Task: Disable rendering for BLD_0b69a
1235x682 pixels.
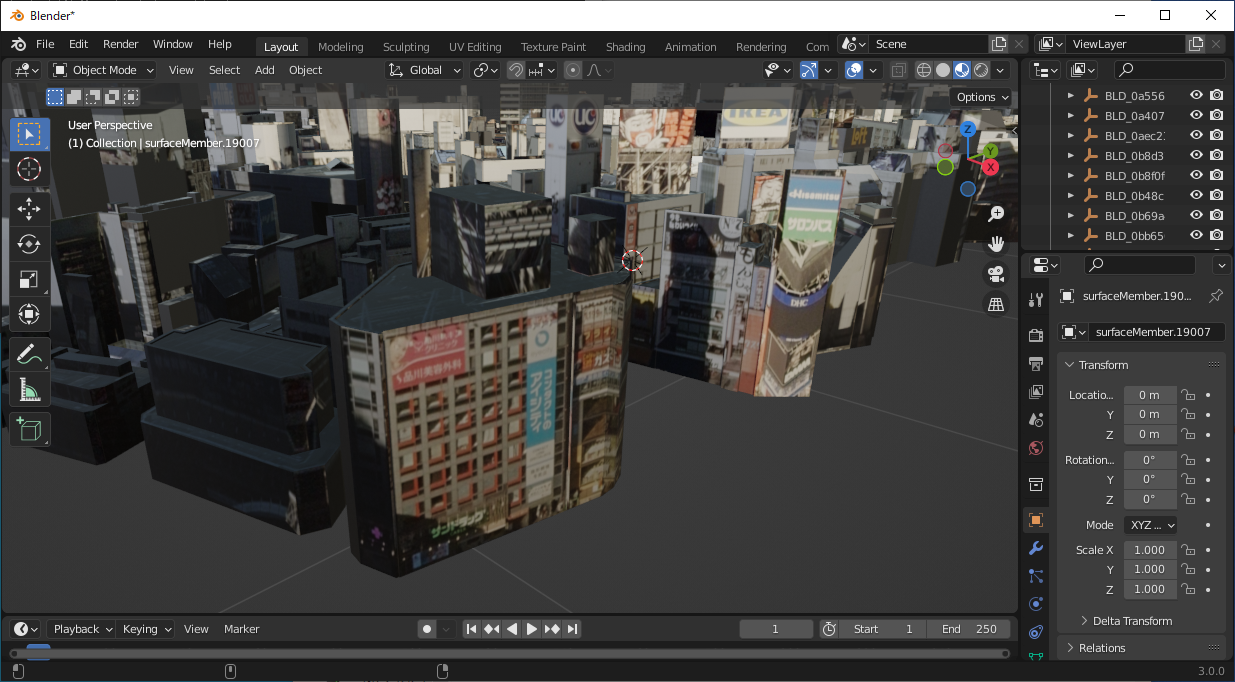Action: click(x=1216, y=215)
